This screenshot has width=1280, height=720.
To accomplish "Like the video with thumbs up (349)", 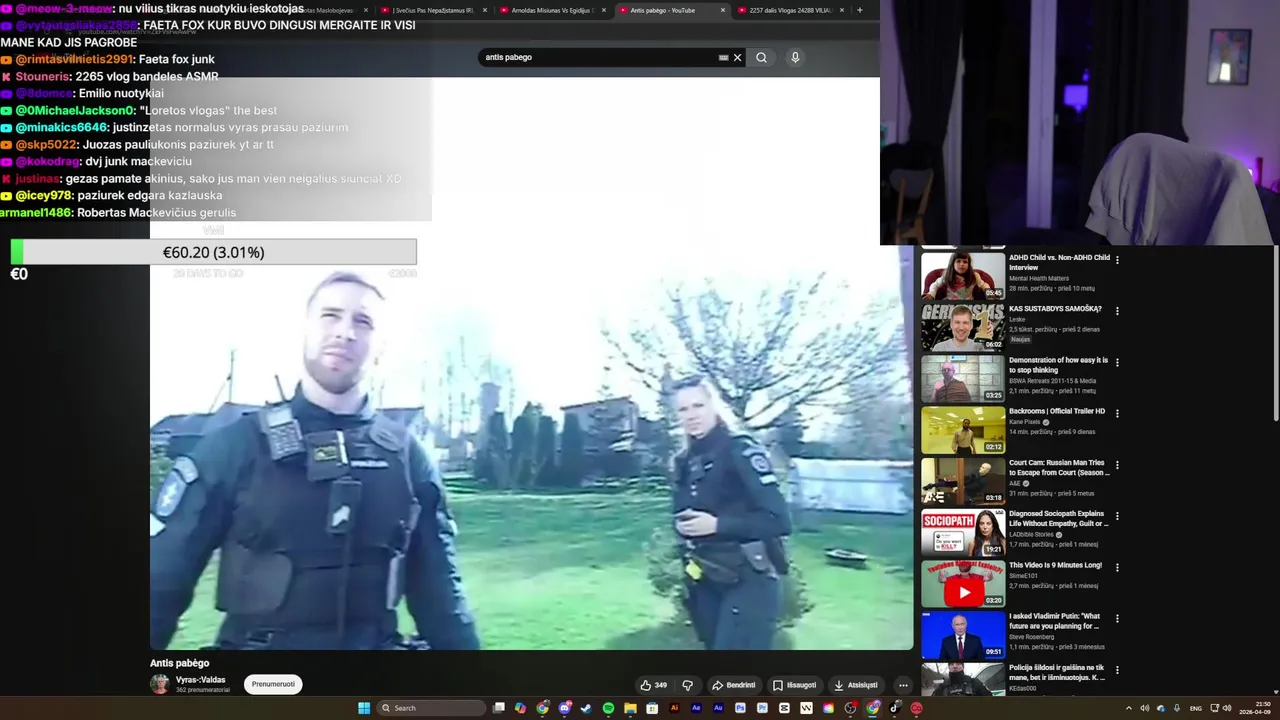I will tap(654, 685).
